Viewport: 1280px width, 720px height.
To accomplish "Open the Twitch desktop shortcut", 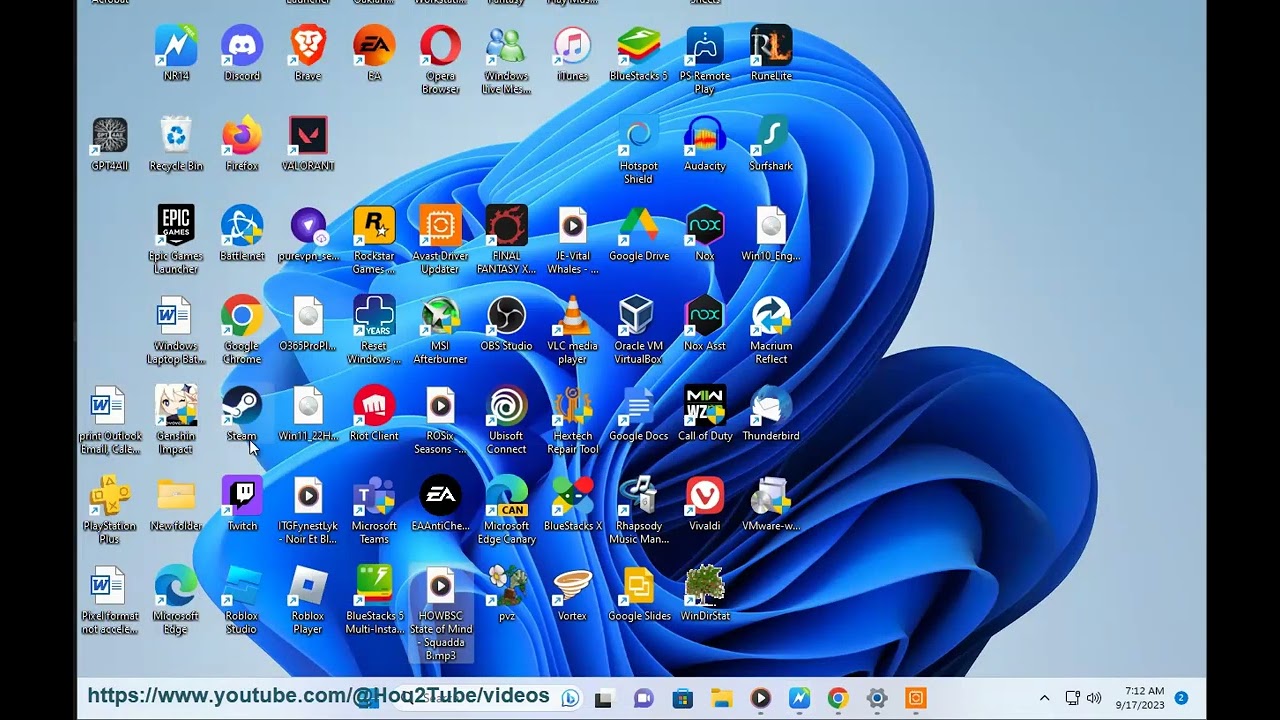I will pyautogui.click(x=242, y=504).
